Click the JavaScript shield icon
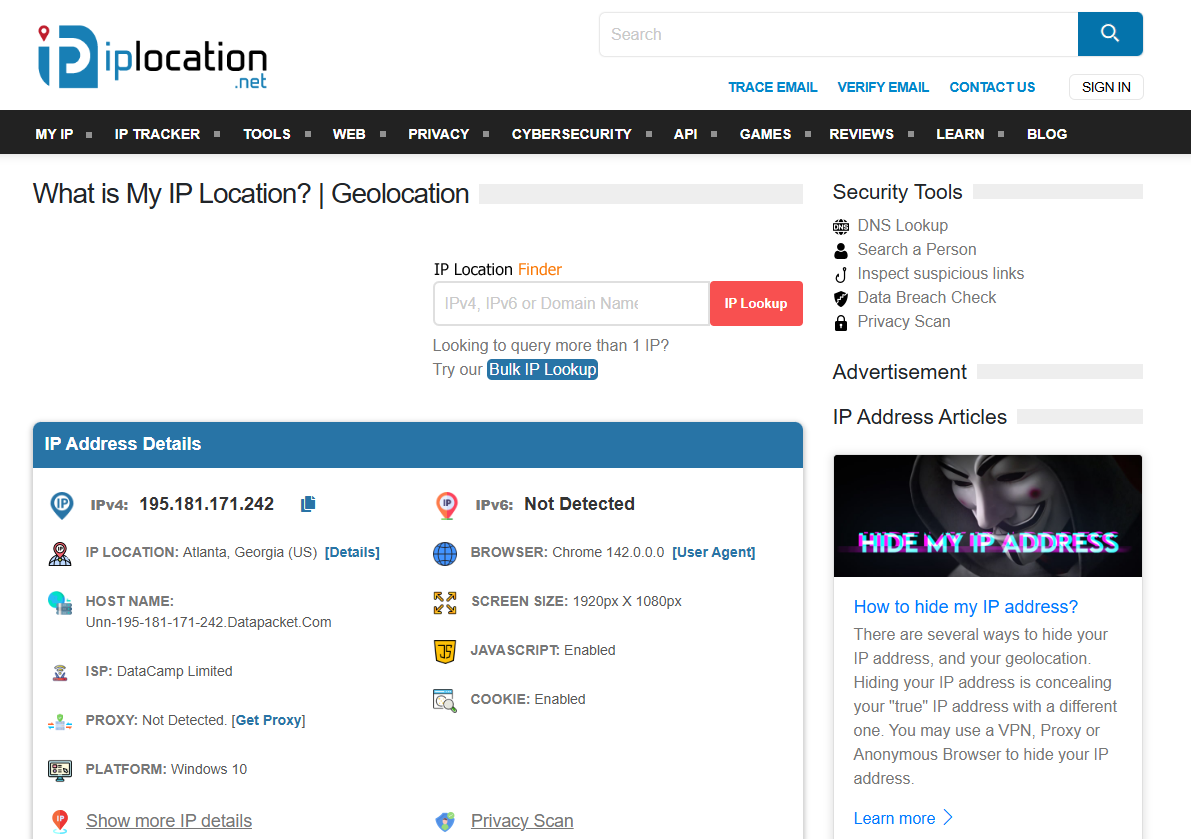Screen dimensions: 1191x839 point(445,650)
